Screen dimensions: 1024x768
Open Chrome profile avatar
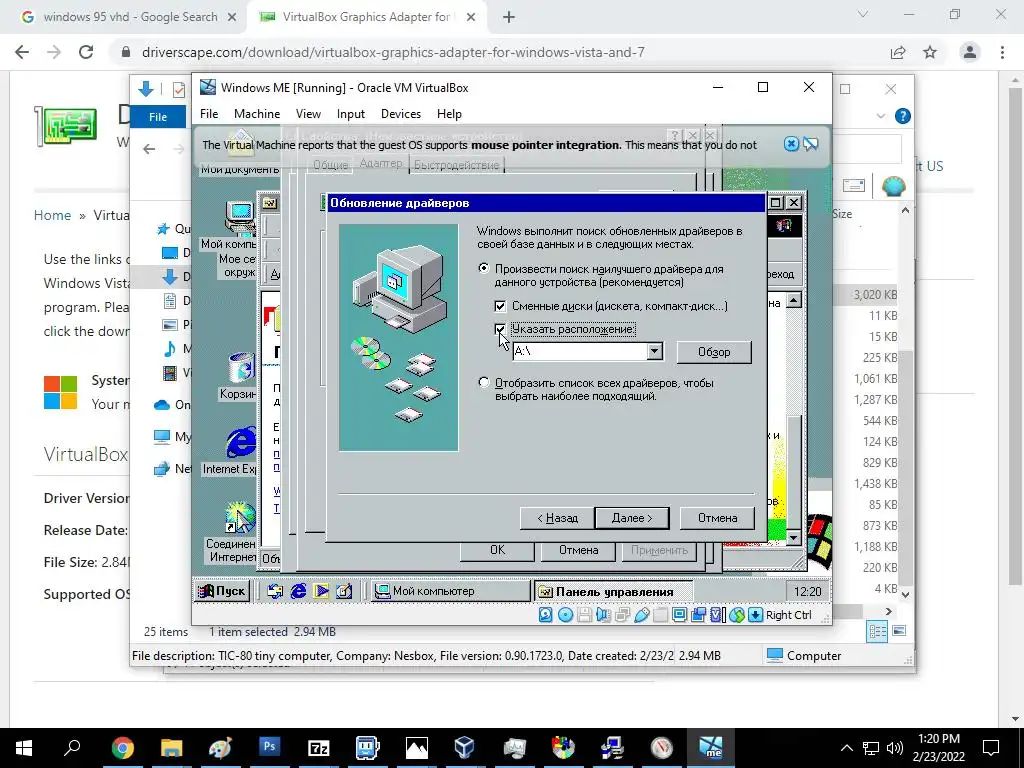(970, 52)
